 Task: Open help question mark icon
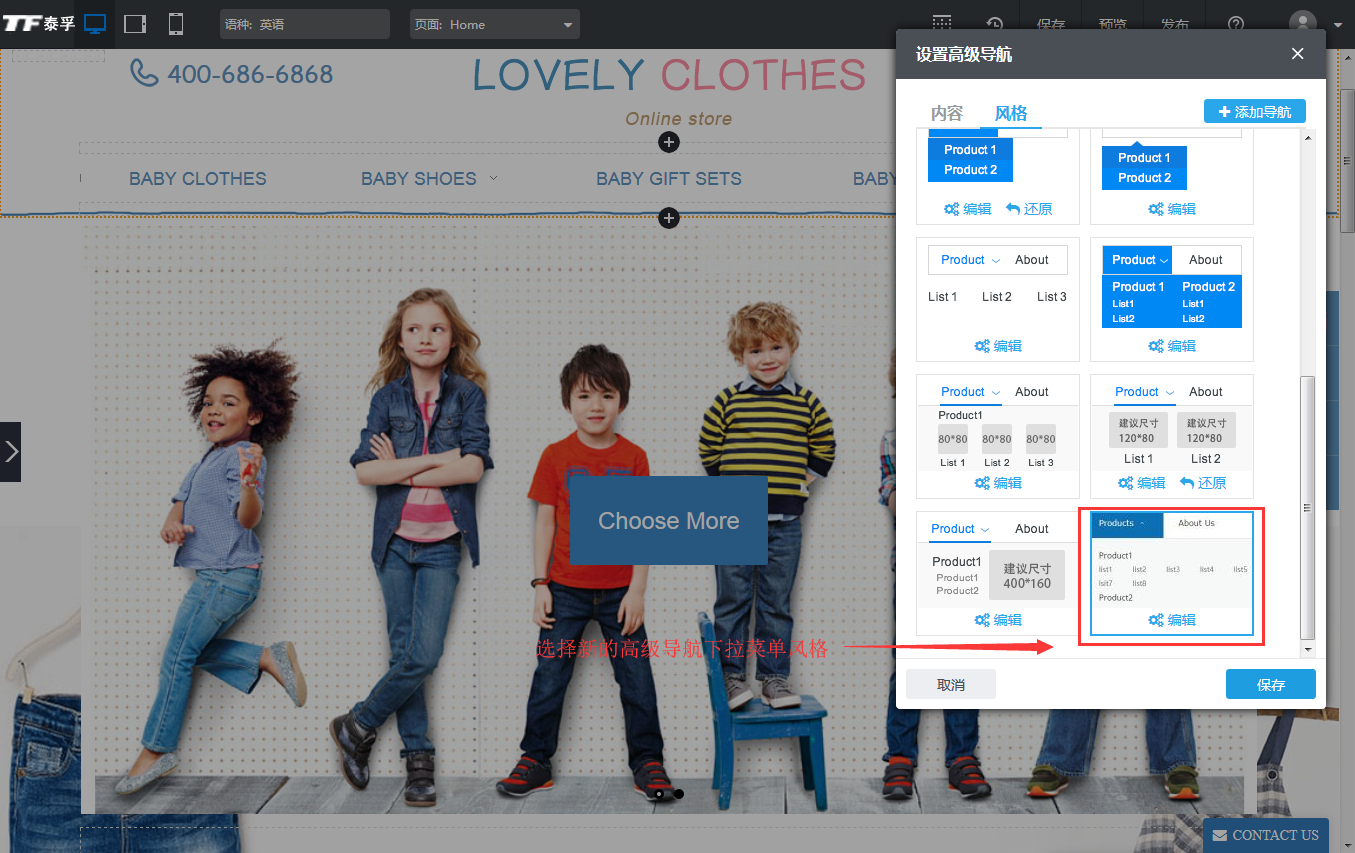tap(1237, 24)
